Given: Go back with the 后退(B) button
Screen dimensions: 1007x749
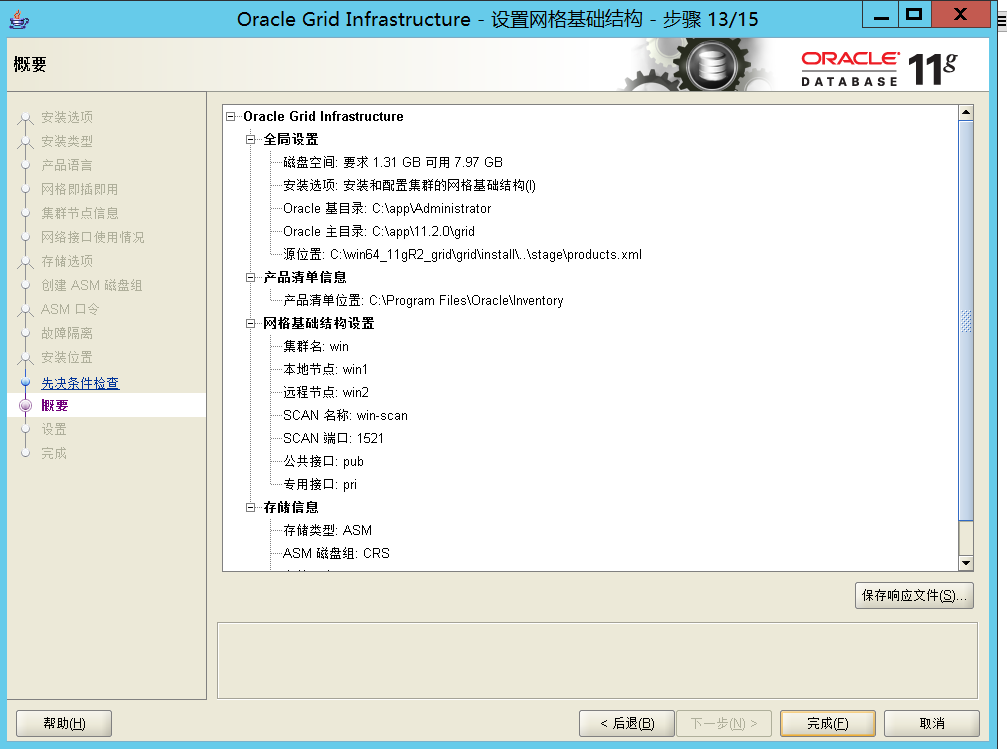Looking at the screenshot, I should tap(627, 723).
